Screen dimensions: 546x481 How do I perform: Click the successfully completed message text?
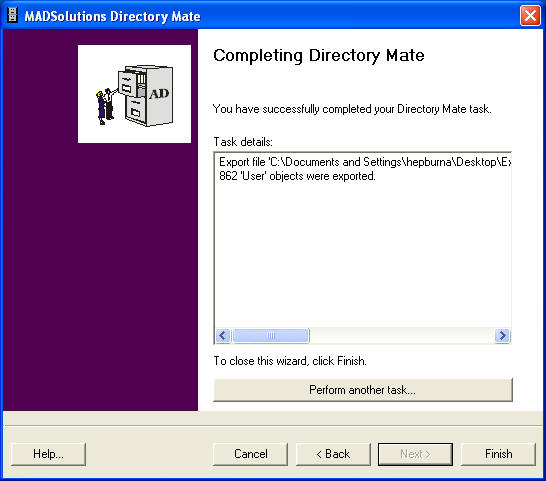coord(352,109)
